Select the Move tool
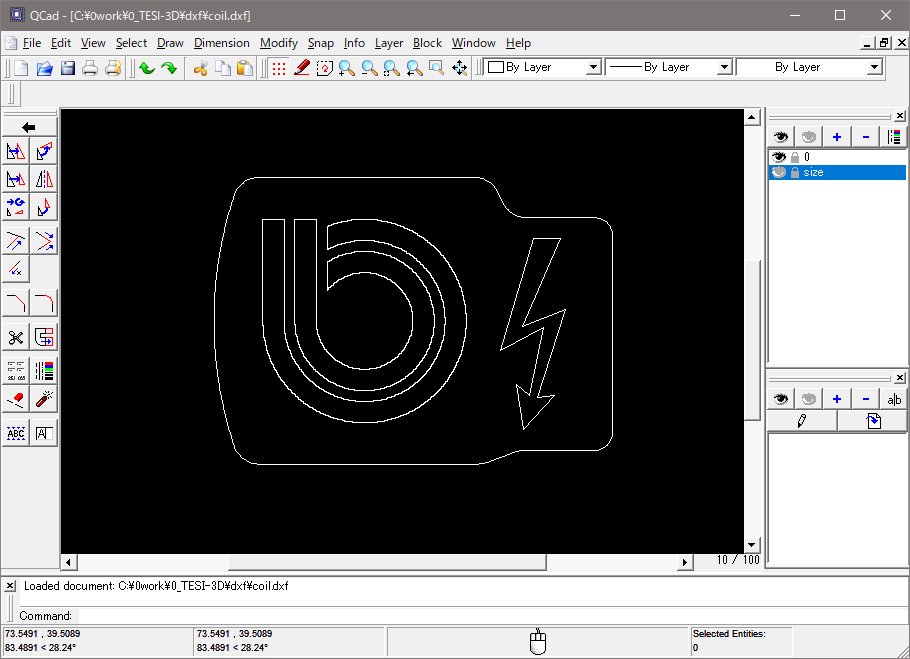The width and height of the screenshot is (910, 659). point(16,151)
